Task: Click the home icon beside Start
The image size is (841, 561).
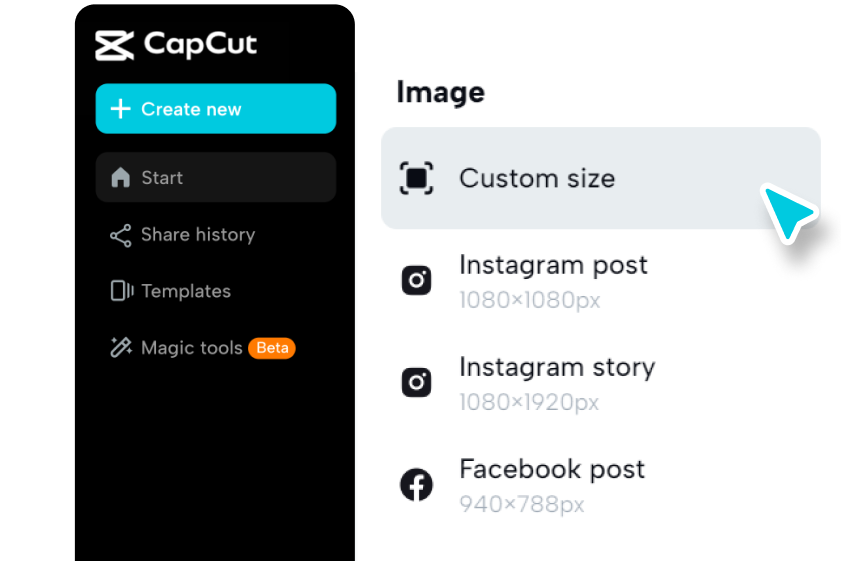Action: [x=121, y=178]
